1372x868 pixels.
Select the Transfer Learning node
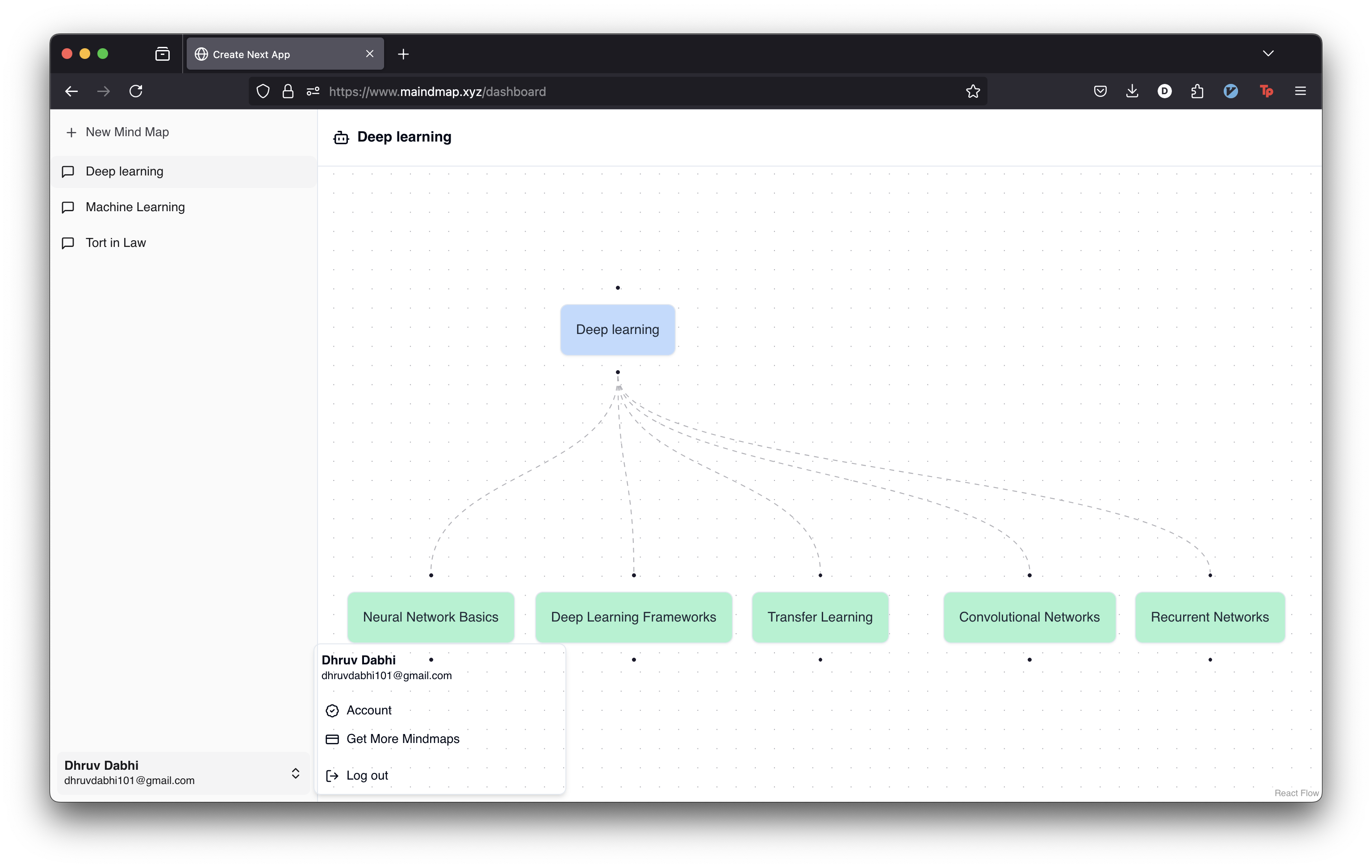point(820,617)
